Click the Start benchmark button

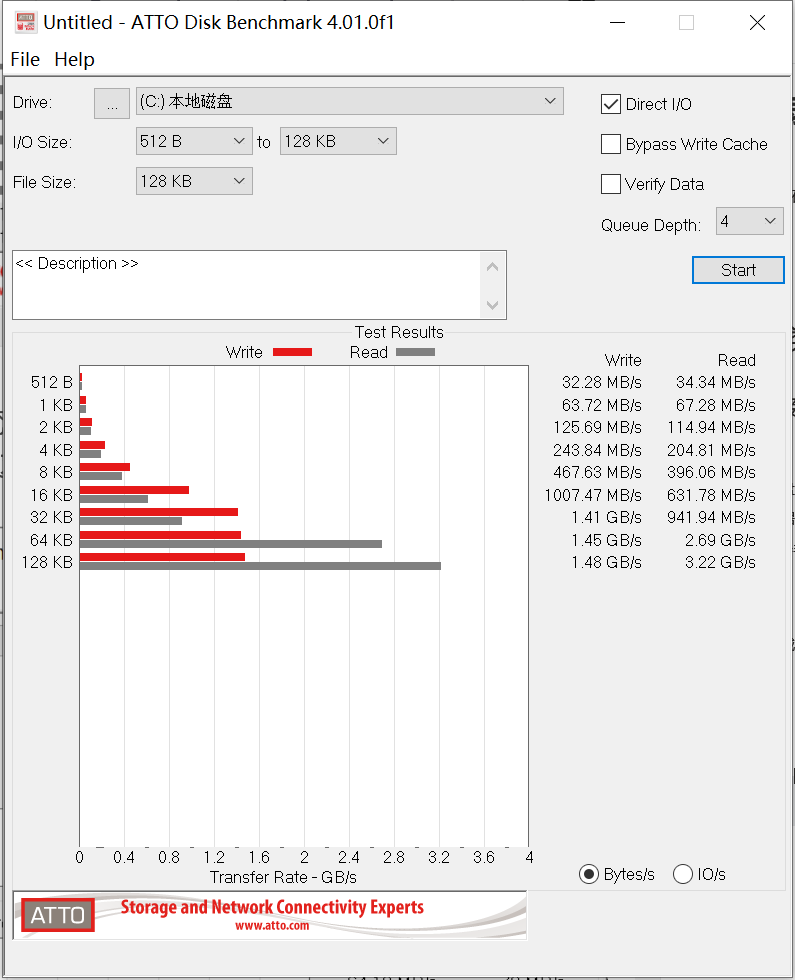tap(738, 270)
